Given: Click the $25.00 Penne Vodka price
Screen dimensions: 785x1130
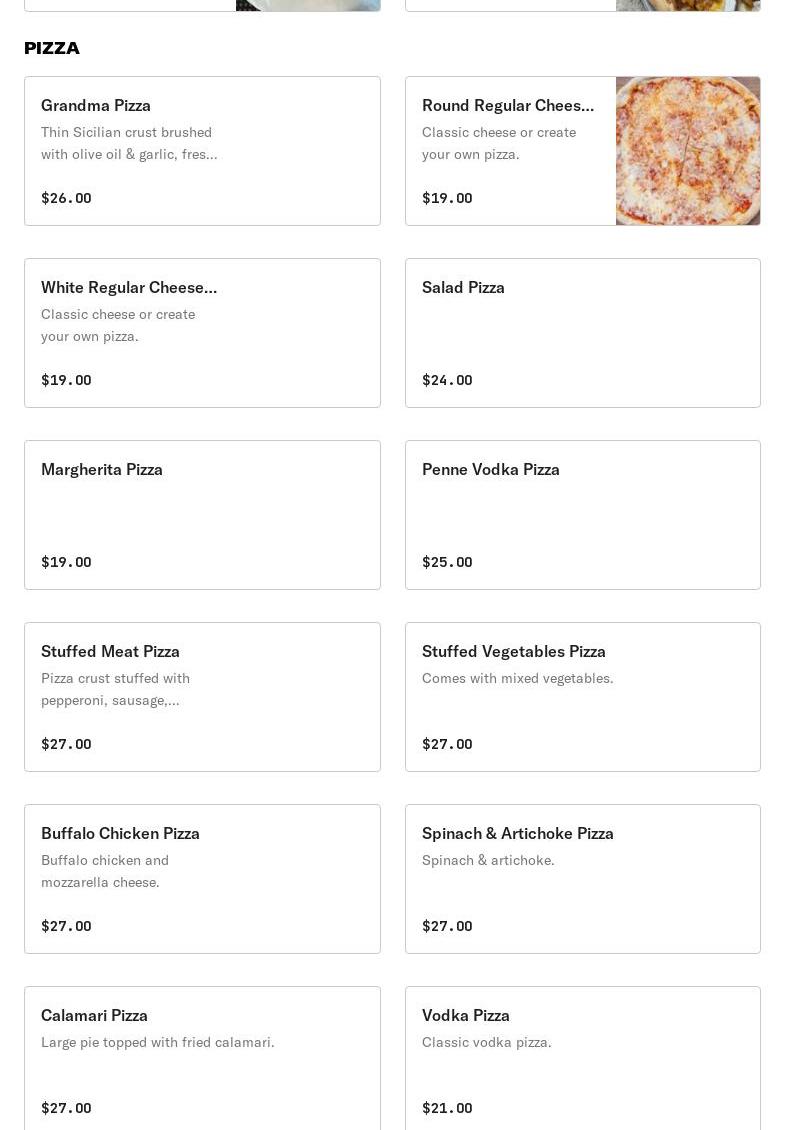Looking at the screenshot, I should tap(447, 562).
